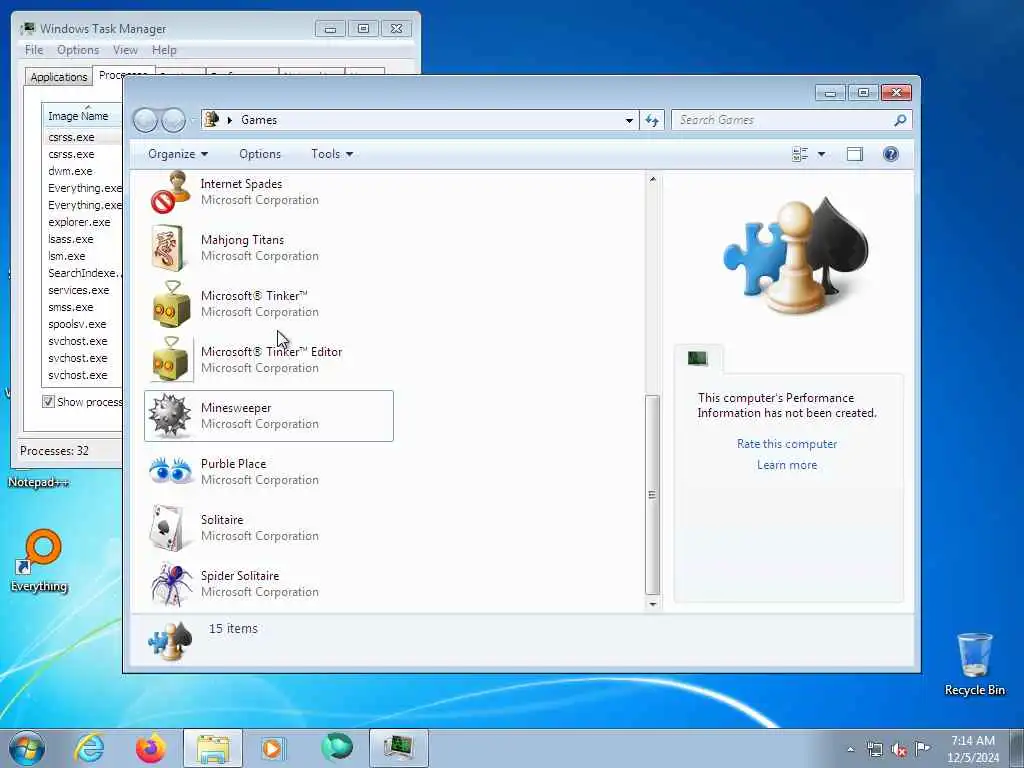Open the Task Manager Options menu
Screen dimensions: 1024x768
coord(78,50)
